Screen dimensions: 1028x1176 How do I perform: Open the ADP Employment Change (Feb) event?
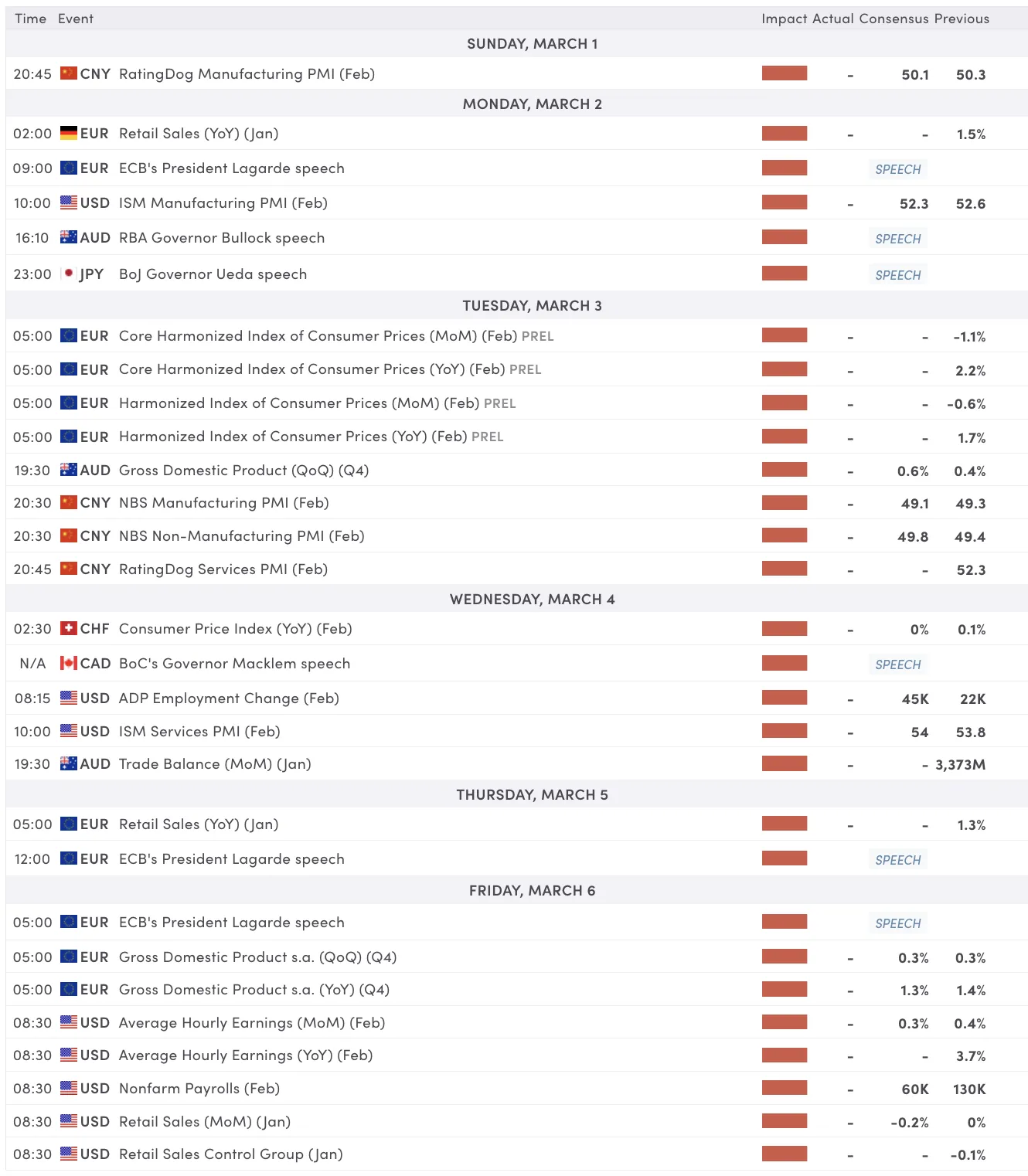(229, 698)
